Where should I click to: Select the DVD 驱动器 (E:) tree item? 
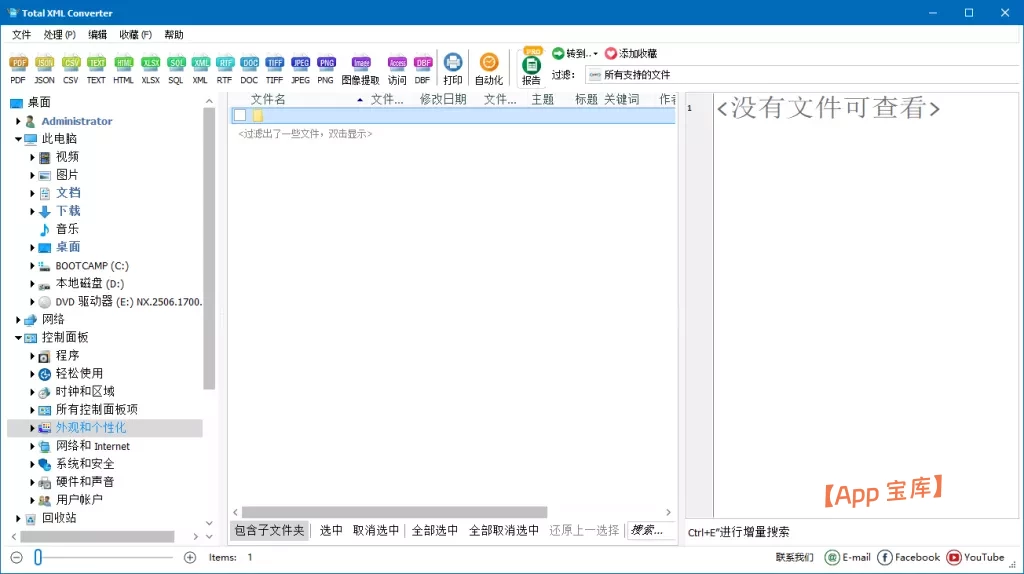[129, 302]
